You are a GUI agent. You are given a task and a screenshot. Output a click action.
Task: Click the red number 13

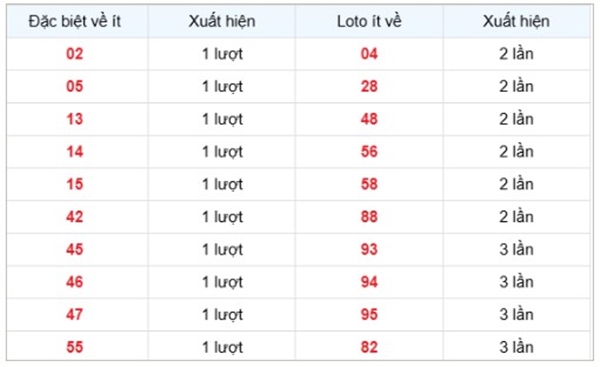75,119
